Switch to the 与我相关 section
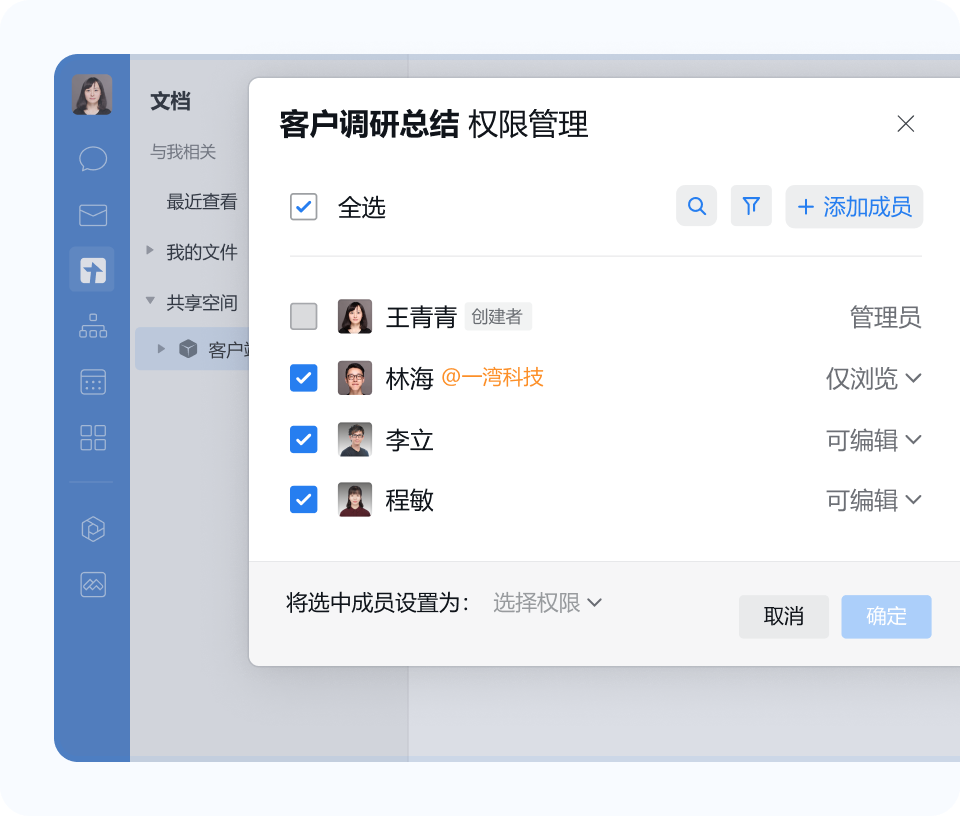This screenshot has height=816, width=960. (181, 152)
